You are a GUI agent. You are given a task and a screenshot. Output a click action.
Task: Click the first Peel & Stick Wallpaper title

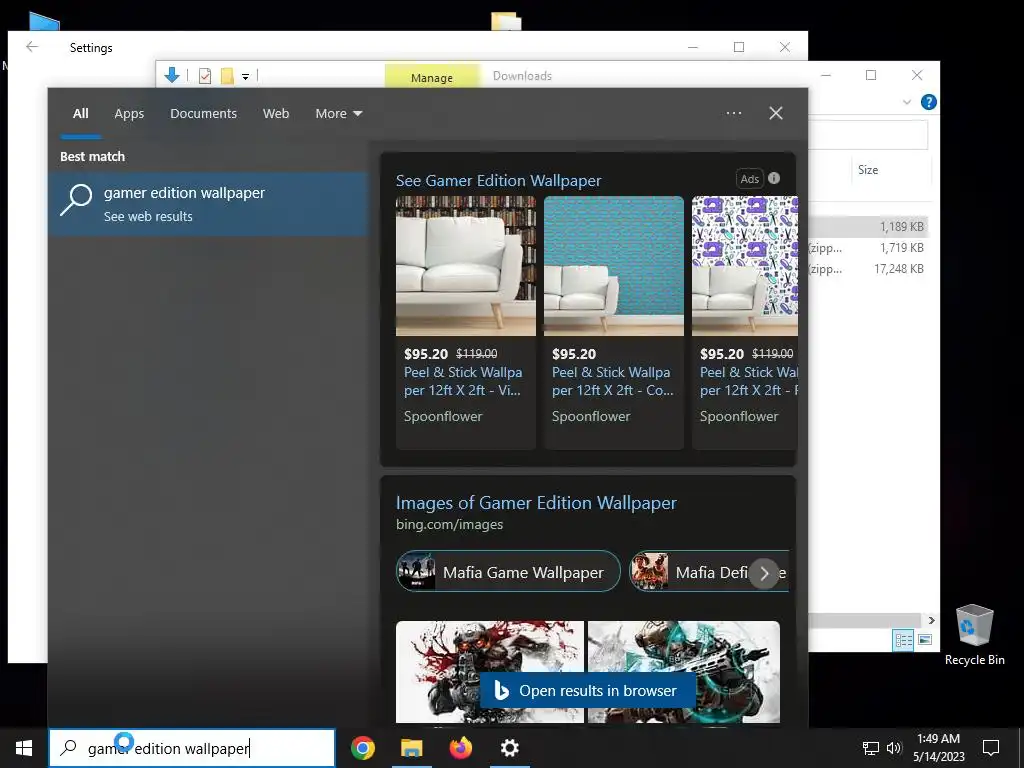462,381
